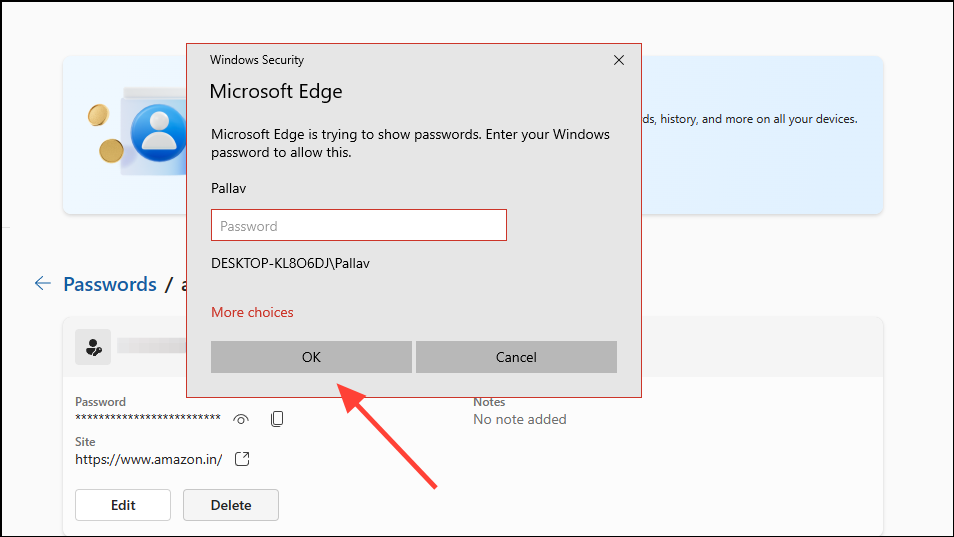Image resolution: width=954 pixels, height=537 pixels.
Task: Open the More choices link
Action: click(252, 312)
